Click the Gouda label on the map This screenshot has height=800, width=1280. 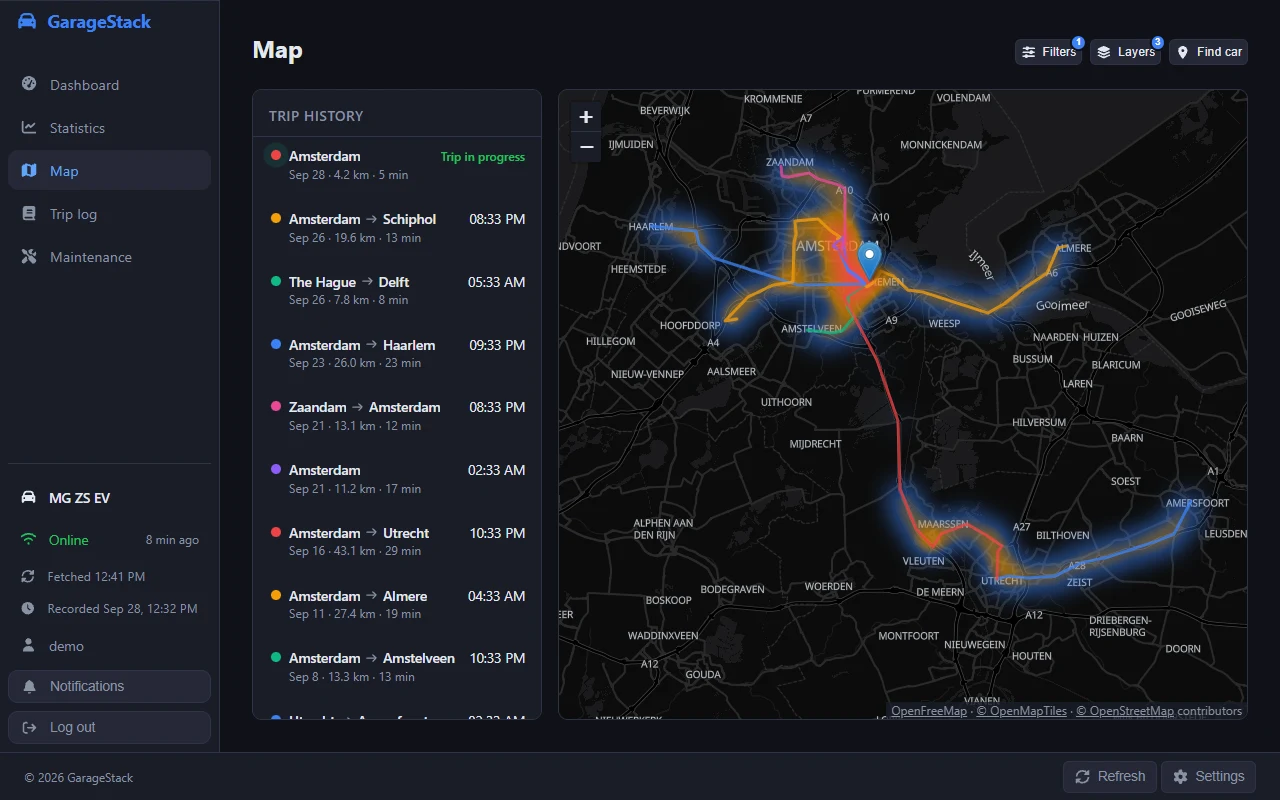(703, 674)
